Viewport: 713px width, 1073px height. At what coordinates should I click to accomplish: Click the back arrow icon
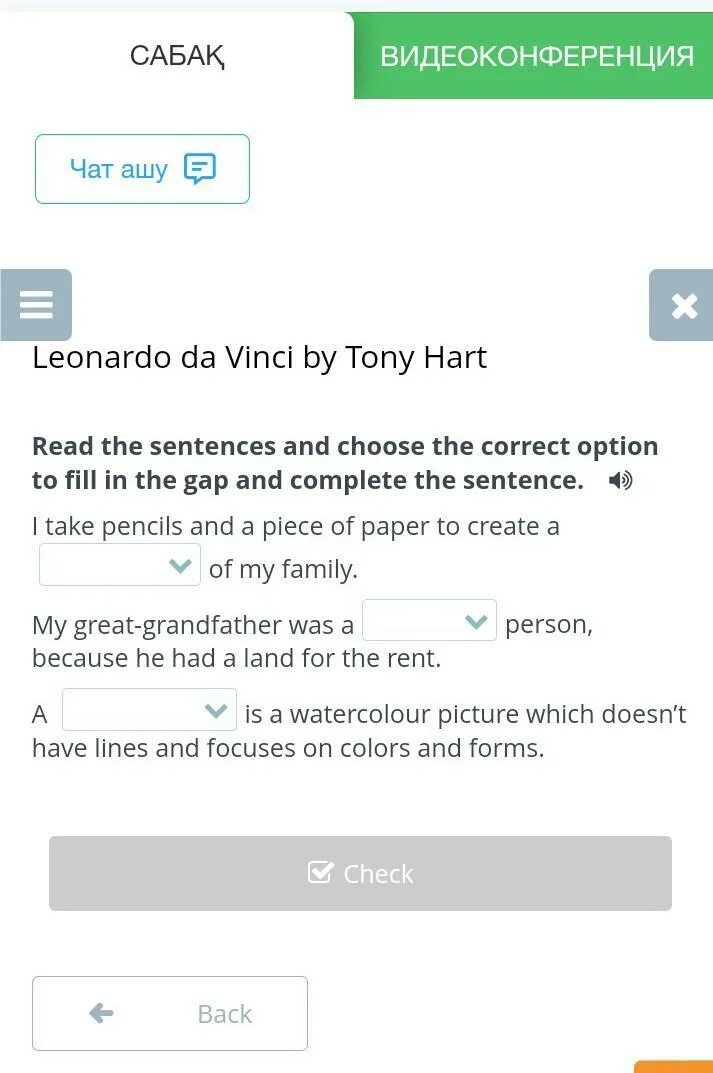[101, 1013]
